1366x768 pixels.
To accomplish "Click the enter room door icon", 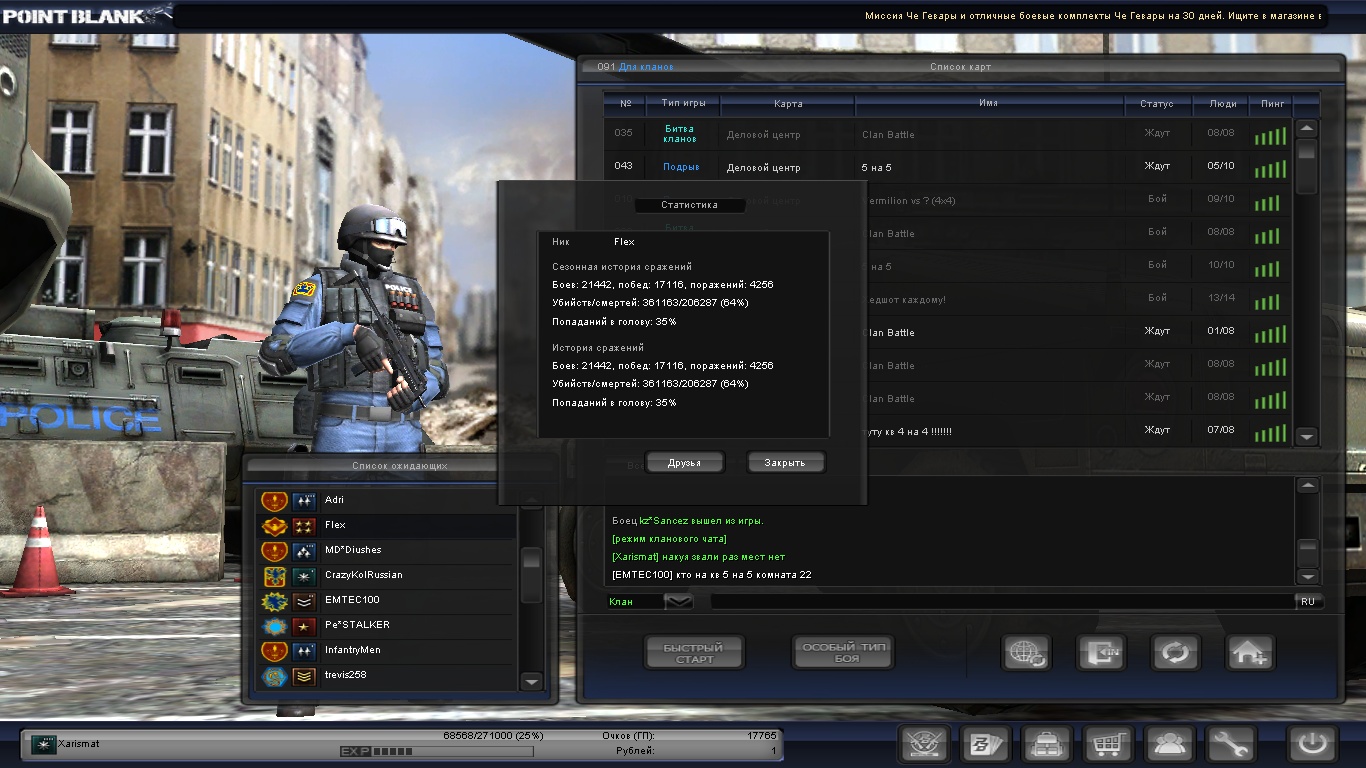I will (x=1101, y=653).
